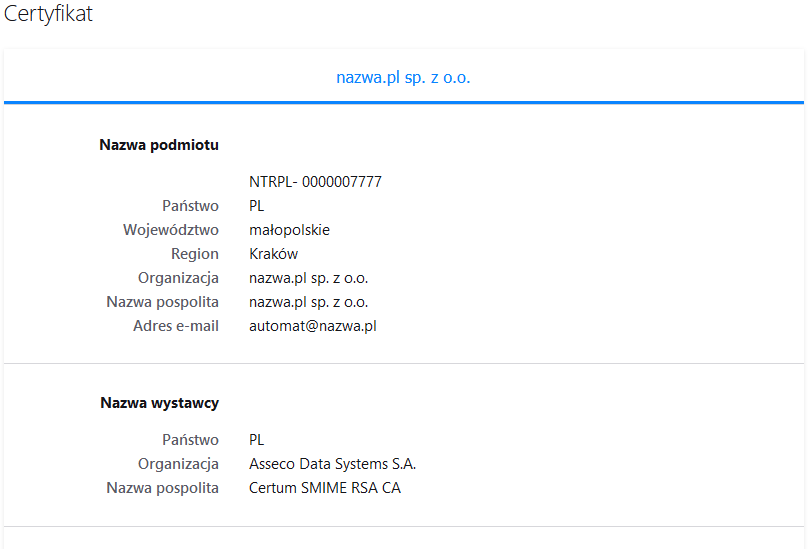Select the Certum SMIME RSA CA value

(325, 488)
